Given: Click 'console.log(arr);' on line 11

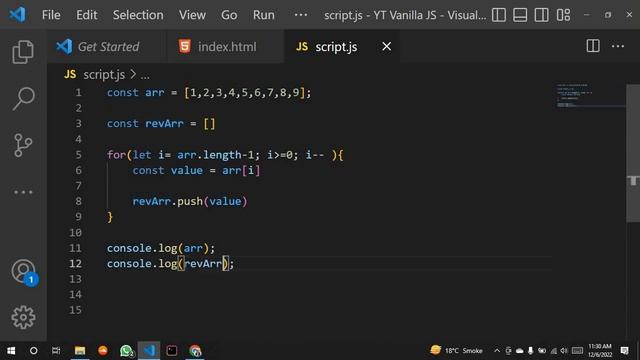Looking at the screenshot, I should [x=161, y=248].
